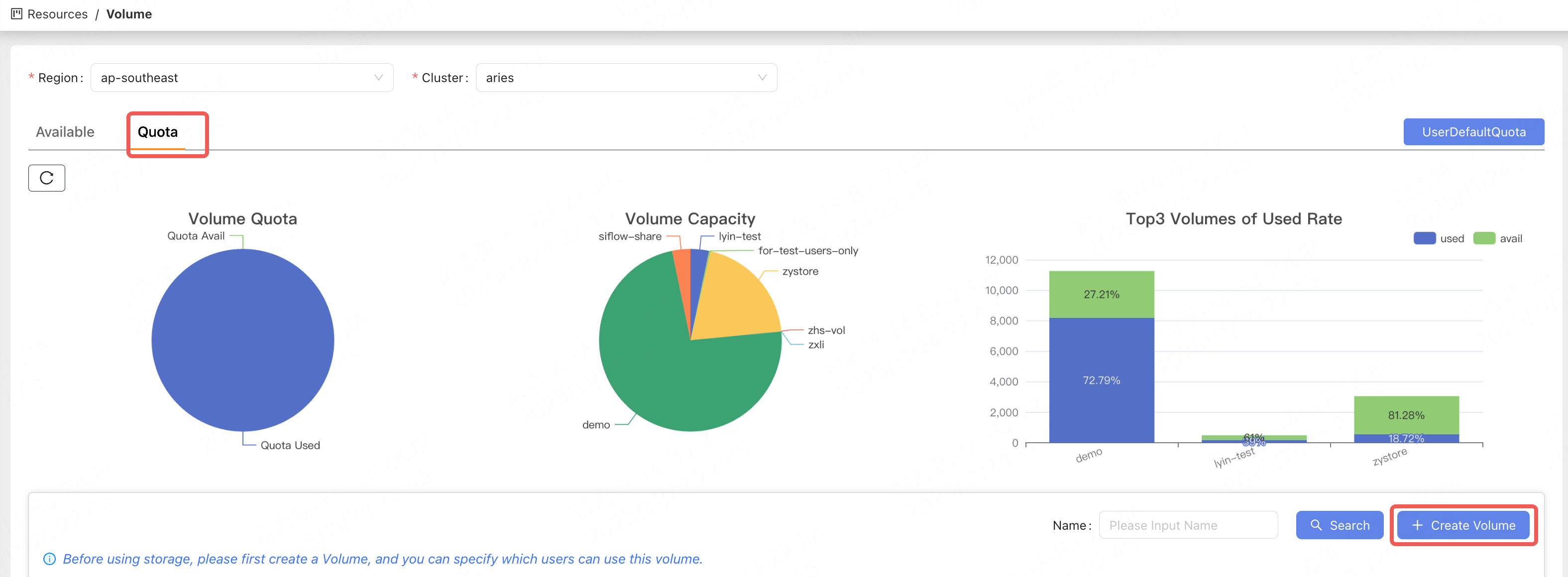The image size is (1568, 577).
Task: Click Volume in the breadcrumb
Action: [129, 14]
